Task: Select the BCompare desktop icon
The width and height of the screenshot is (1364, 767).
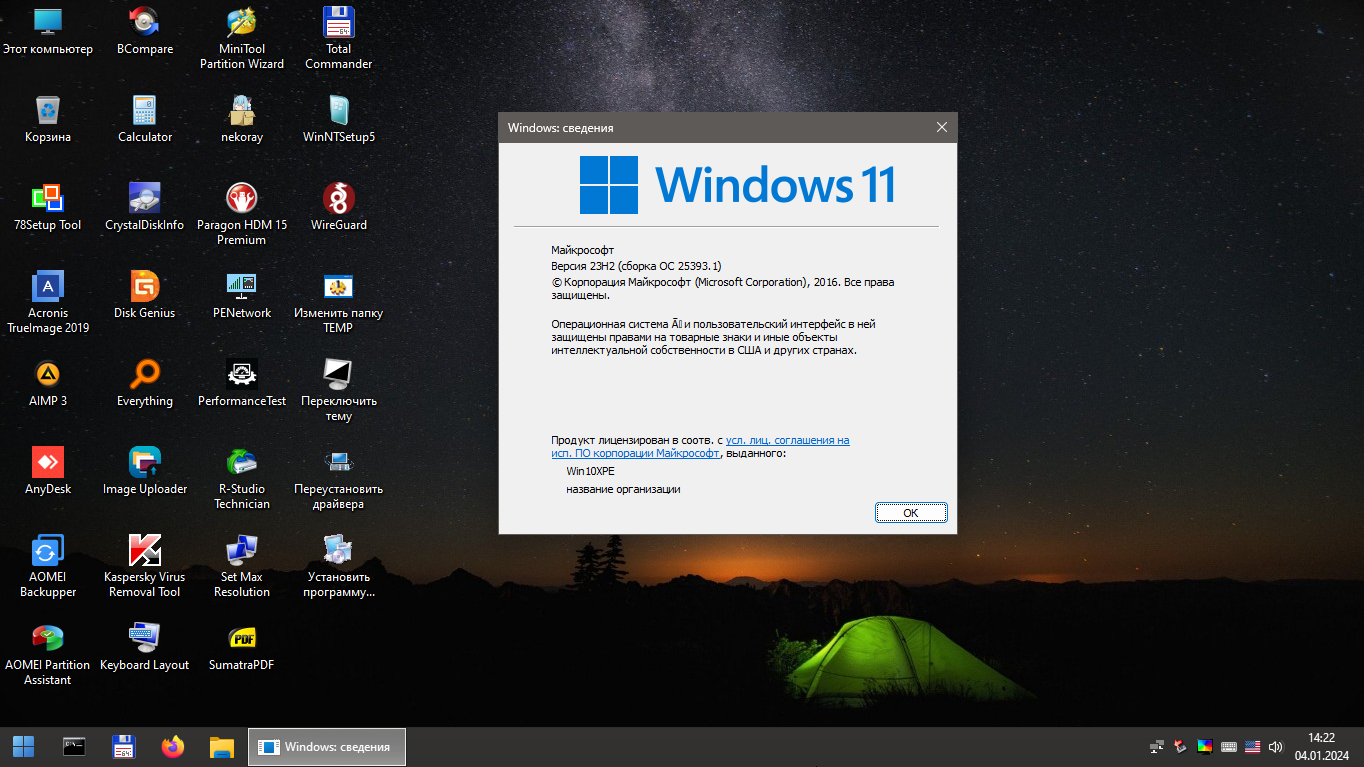Action: coord(144,32)
